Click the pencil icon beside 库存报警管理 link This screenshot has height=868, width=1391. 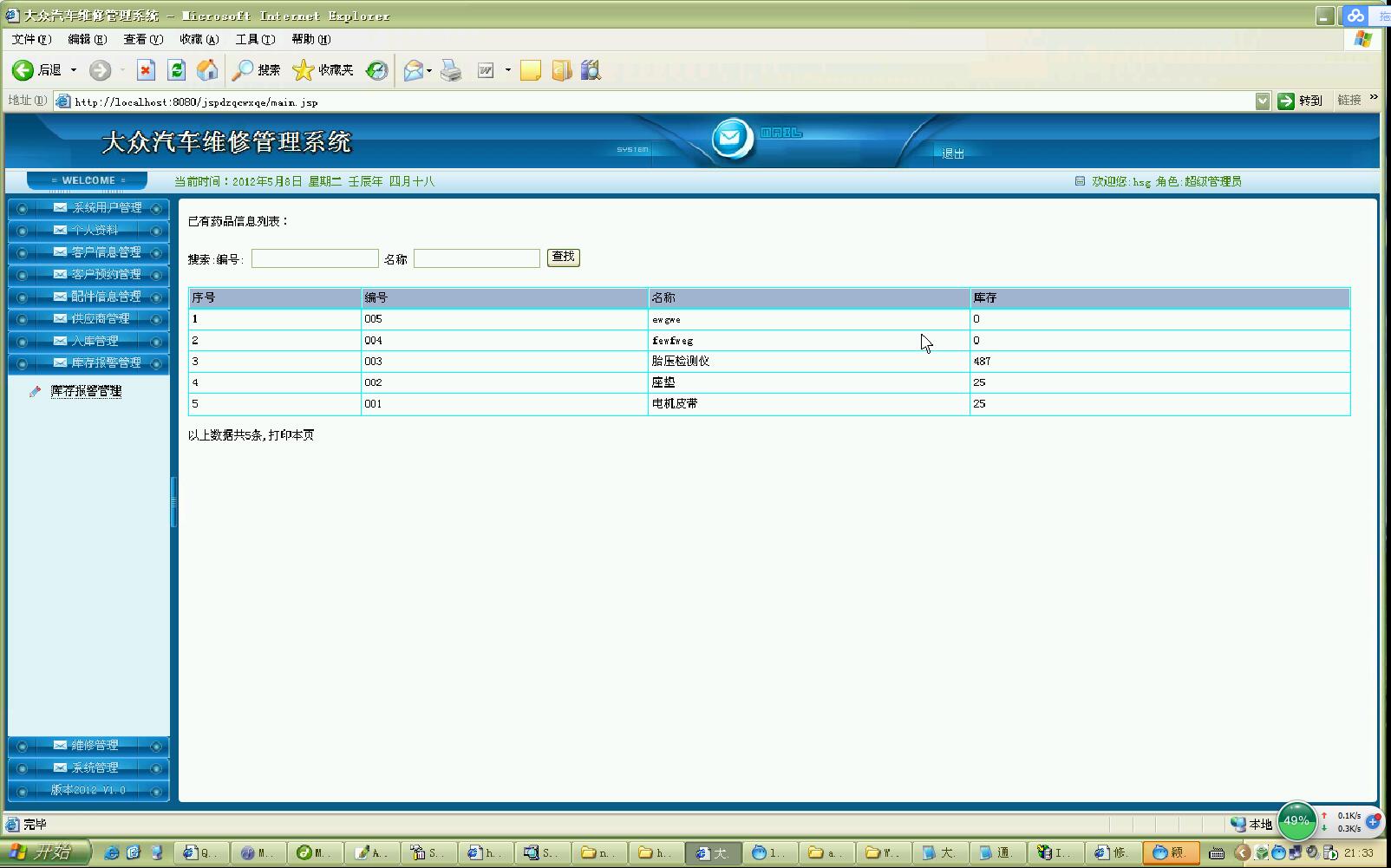click(36, 391)
